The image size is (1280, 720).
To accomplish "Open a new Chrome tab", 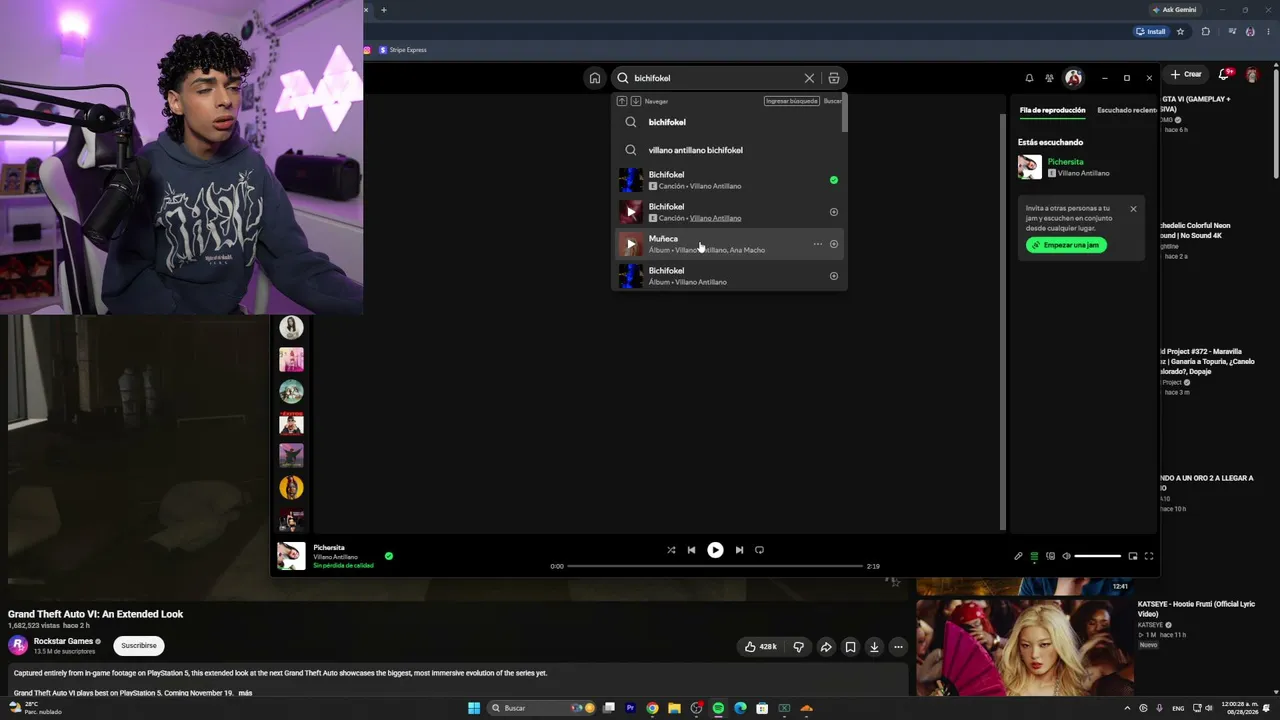I will tap(383, 10).
